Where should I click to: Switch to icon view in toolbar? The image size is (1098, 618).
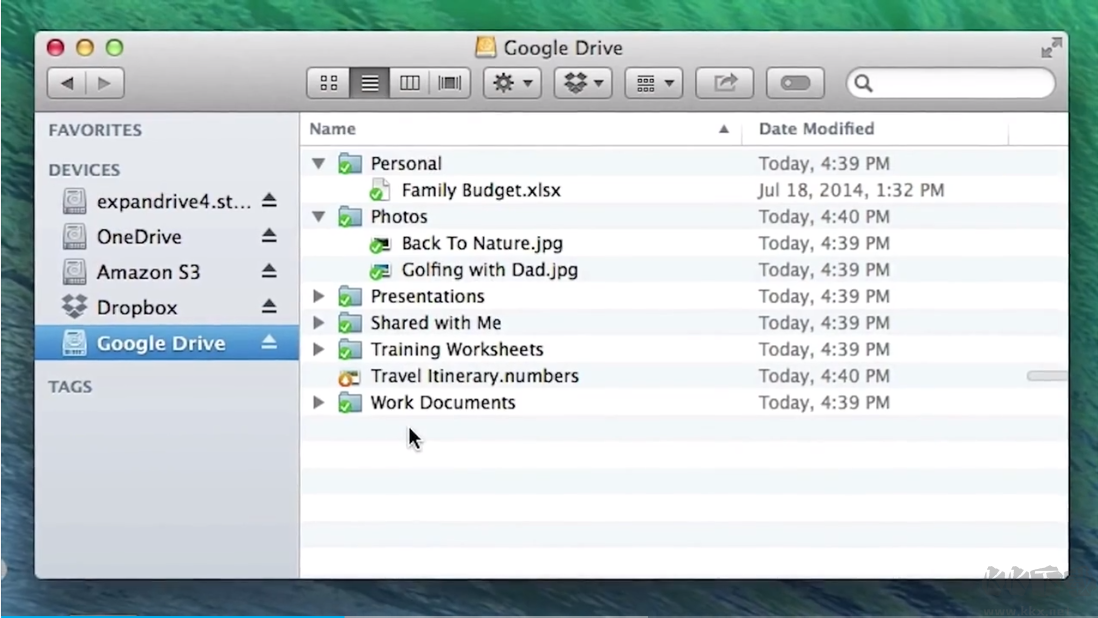[329, 83]
